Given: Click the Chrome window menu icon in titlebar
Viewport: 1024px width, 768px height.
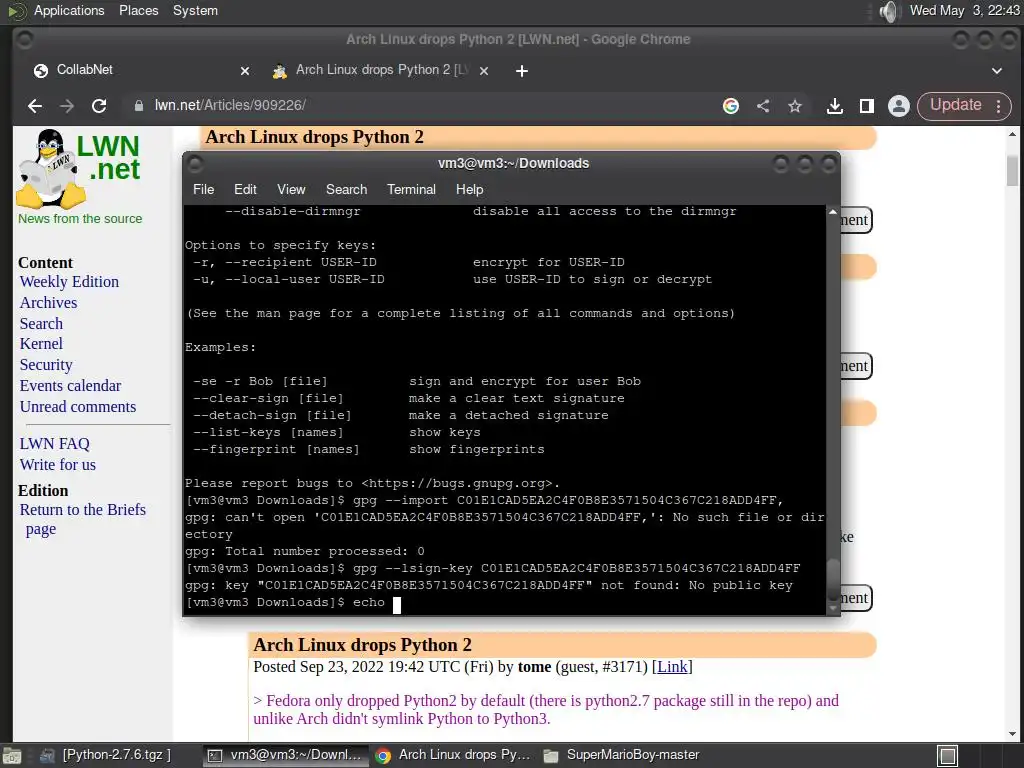Looking at the screenshot, I should pos(24,40).
